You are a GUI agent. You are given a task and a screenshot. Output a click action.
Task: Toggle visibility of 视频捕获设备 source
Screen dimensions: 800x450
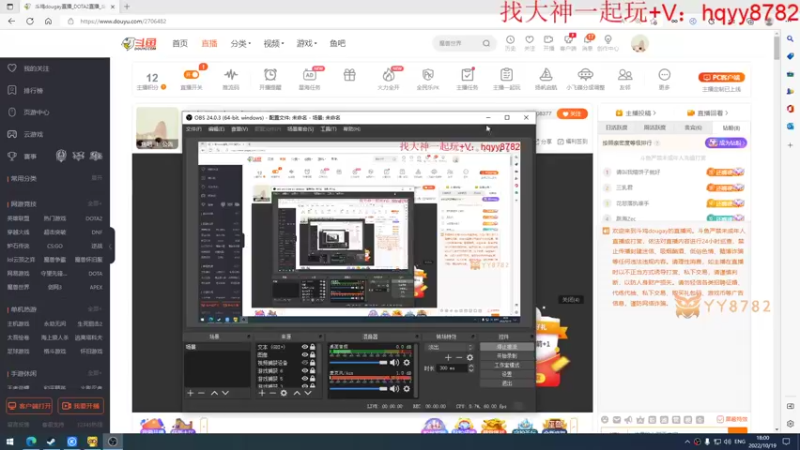click(x=305, y=363)
